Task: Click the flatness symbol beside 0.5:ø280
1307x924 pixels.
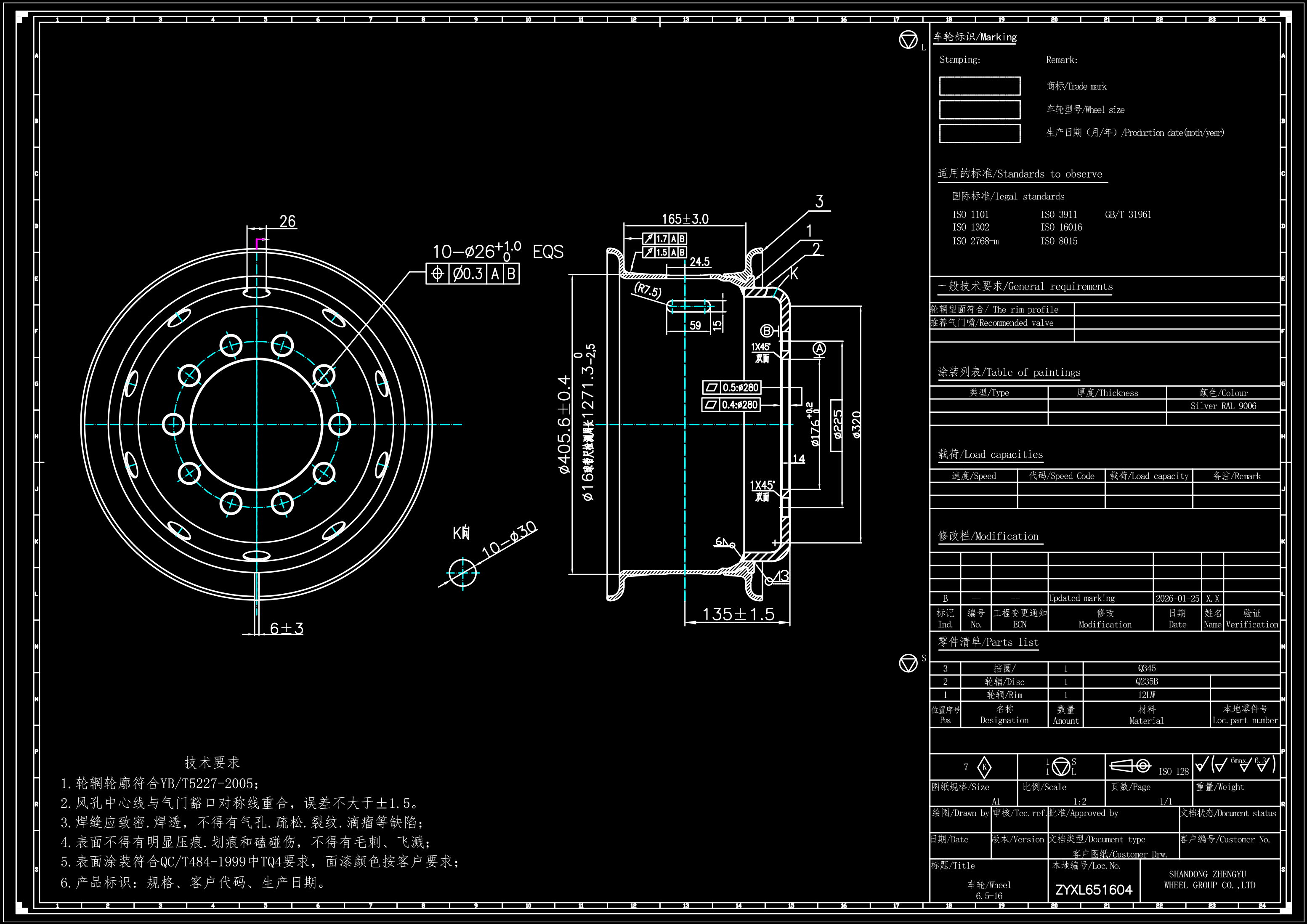Action: click(712, 388)
